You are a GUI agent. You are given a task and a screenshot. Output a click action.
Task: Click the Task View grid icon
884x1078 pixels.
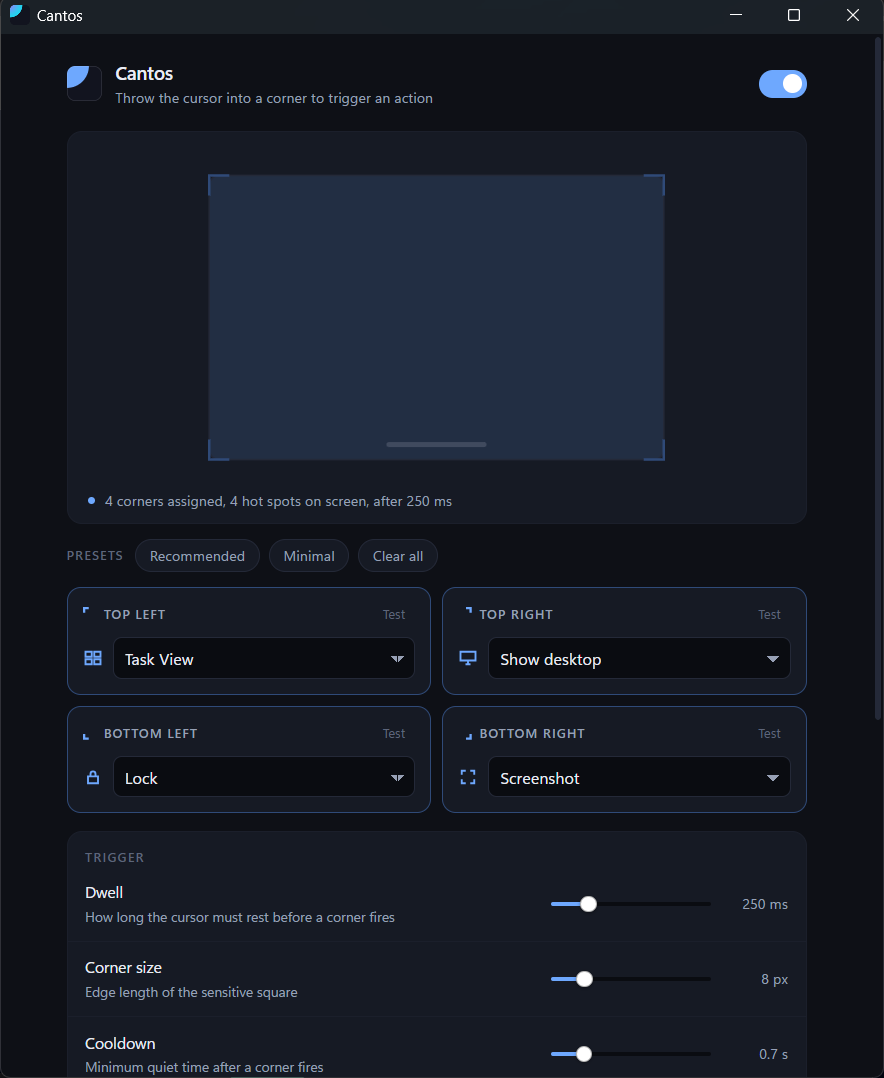coord(93,658)
